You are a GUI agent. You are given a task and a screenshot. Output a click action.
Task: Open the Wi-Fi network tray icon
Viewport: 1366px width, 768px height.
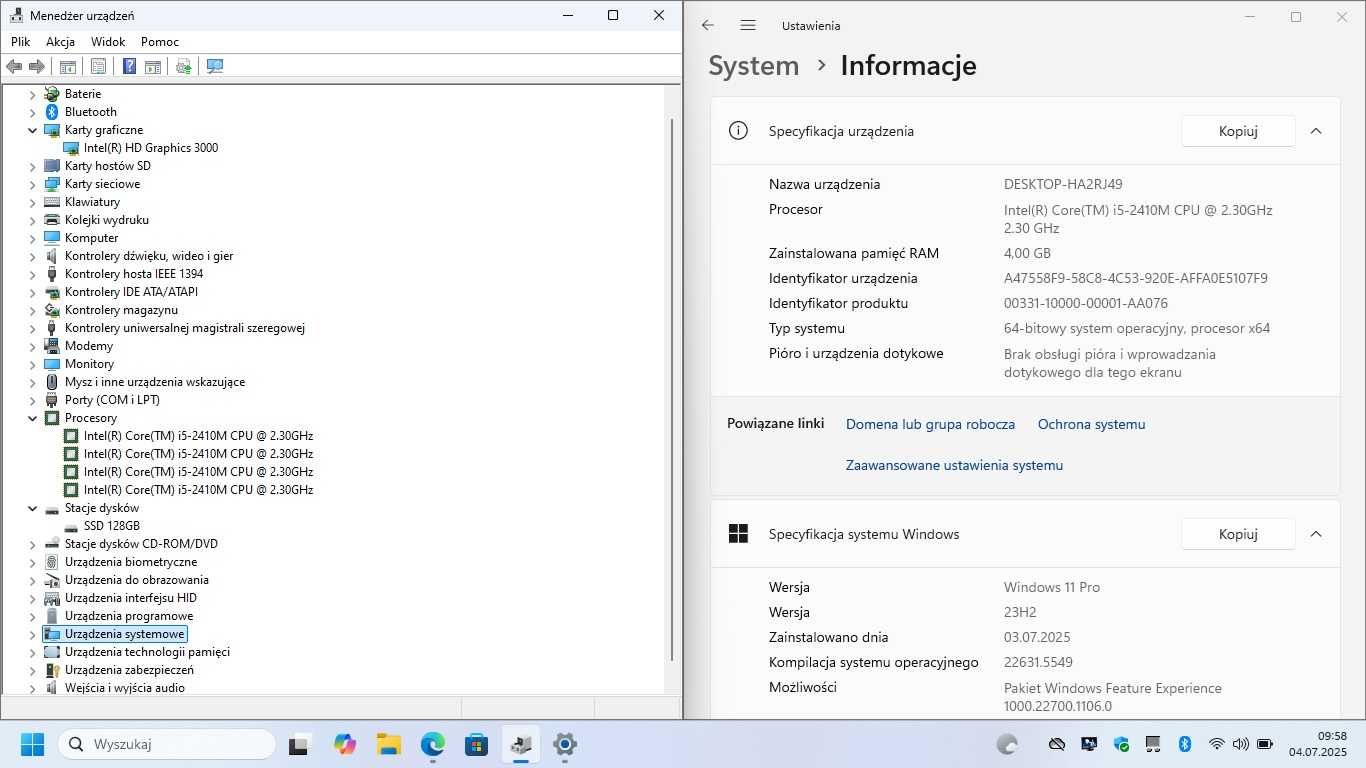coord(1217,744)
